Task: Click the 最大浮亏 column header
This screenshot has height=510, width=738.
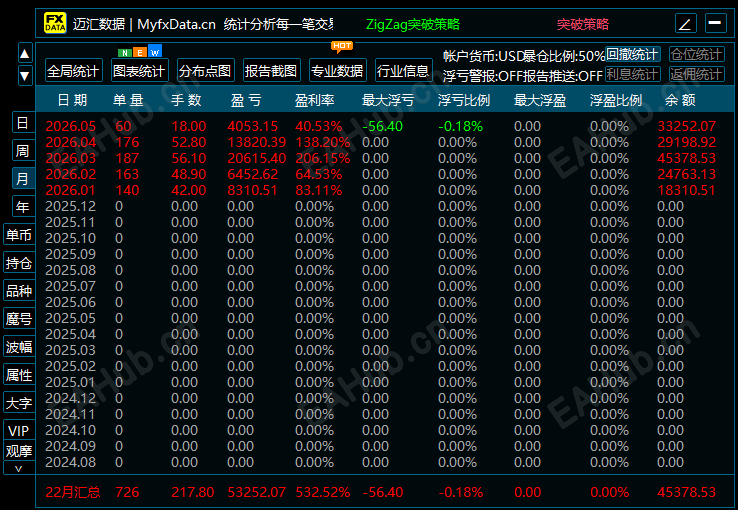Action: [388, 100]
